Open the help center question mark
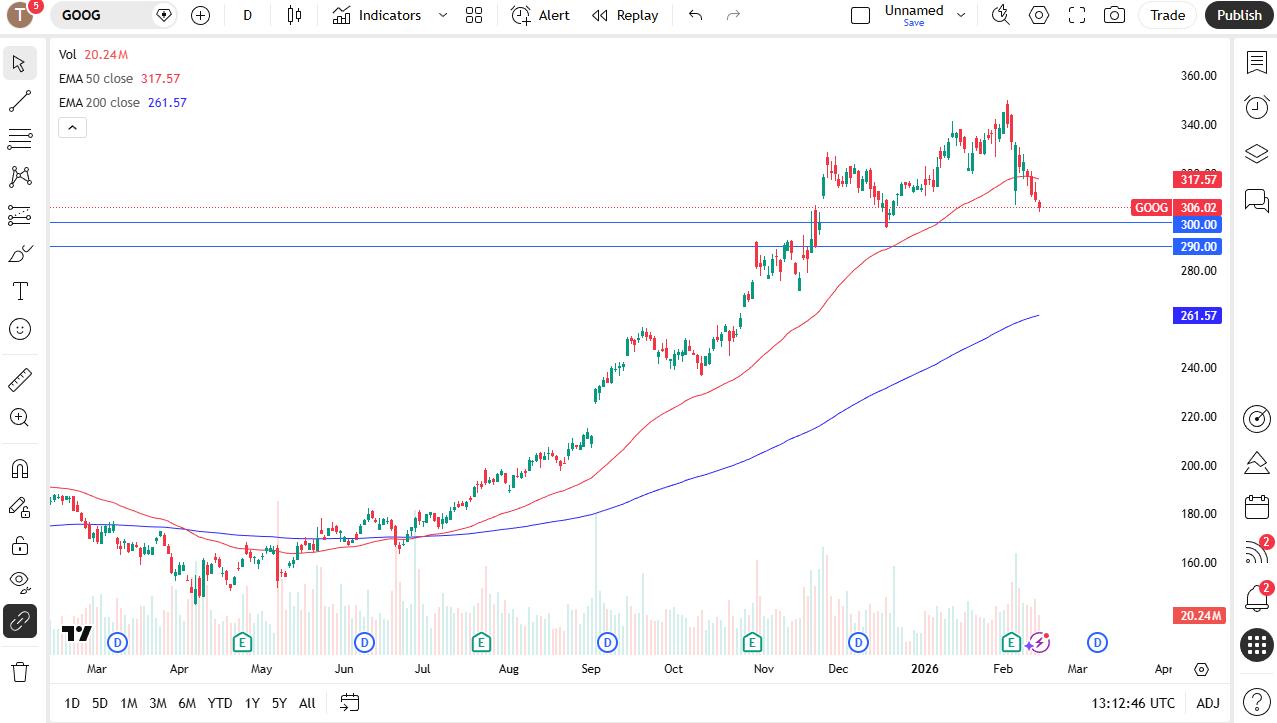Image resolution: width=1277 pixels, height=723 pixels. [x=1257, y=701]
